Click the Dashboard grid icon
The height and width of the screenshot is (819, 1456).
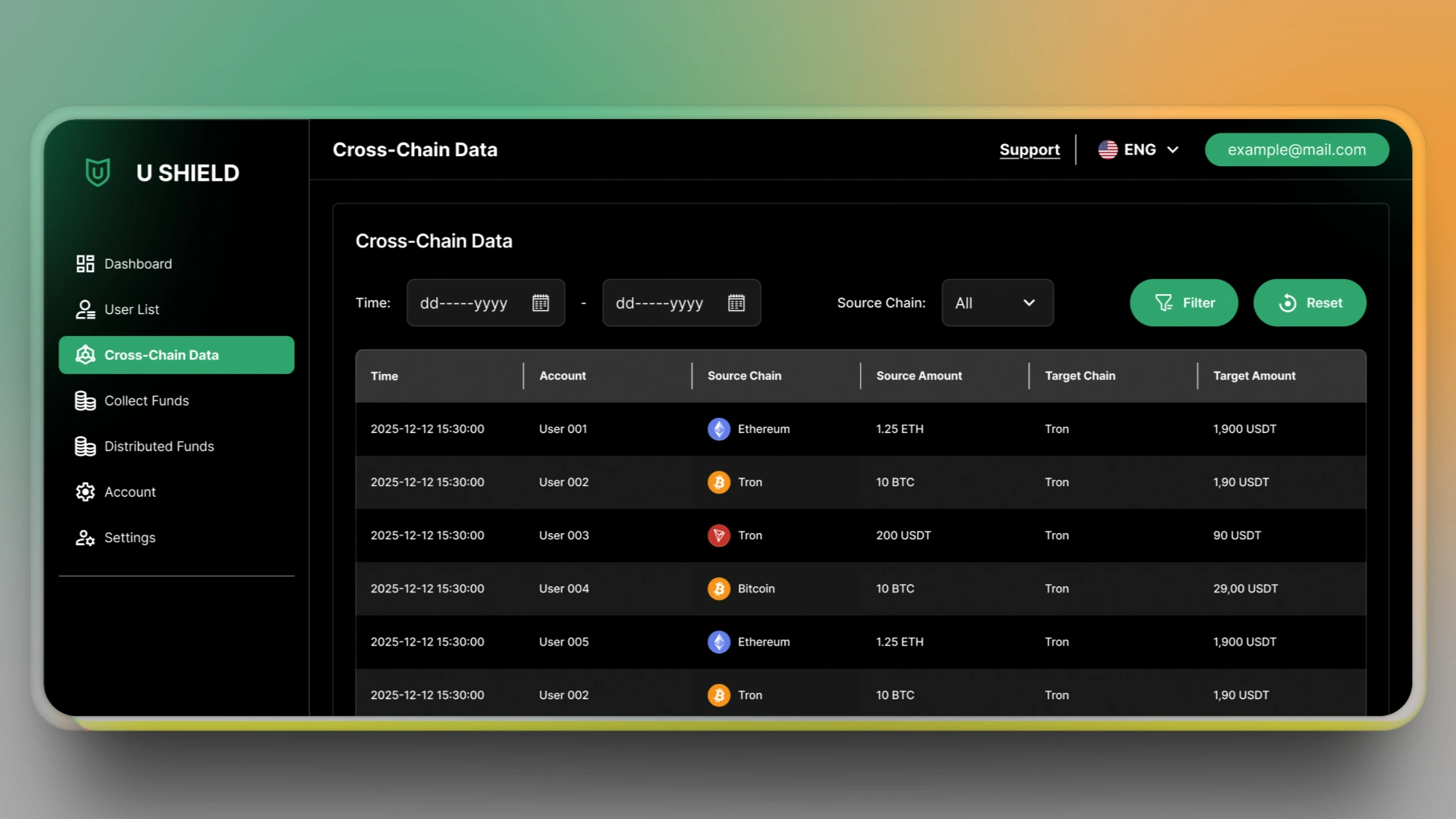[85, 264]
